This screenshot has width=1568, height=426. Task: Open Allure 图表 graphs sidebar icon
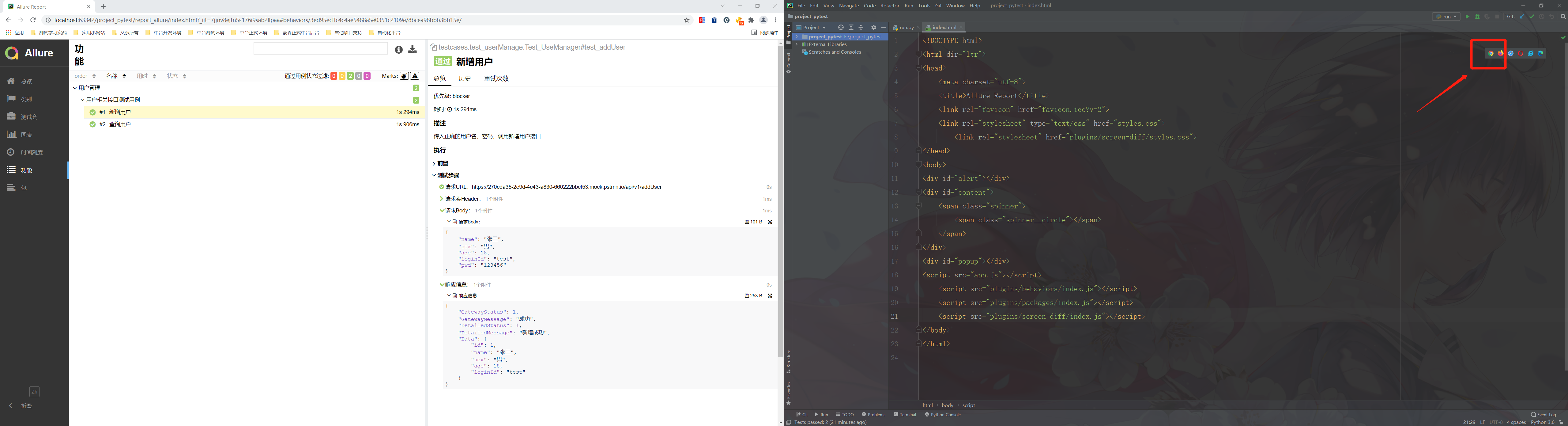[x=12, y=135]
